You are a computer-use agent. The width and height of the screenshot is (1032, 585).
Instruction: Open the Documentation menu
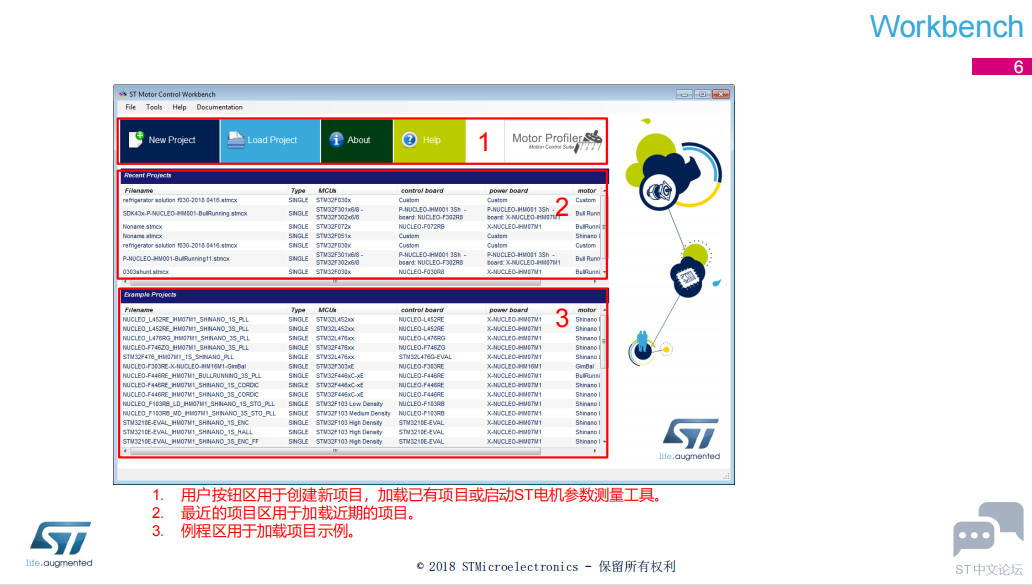point(219,107)
